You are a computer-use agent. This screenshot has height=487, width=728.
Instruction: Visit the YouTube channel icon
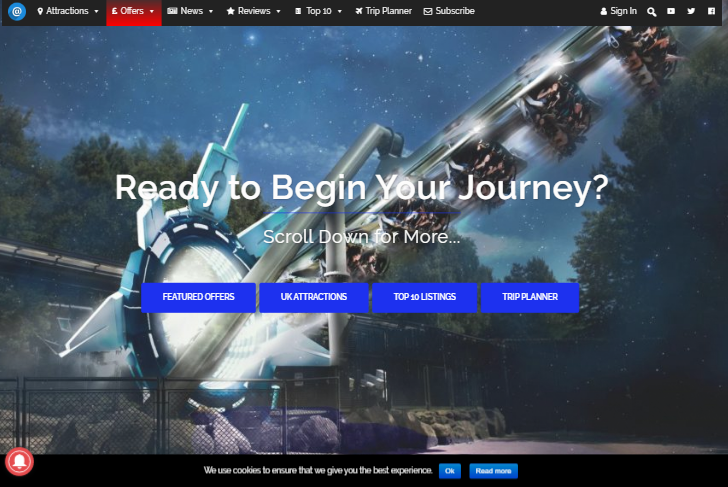click(x=671, y=11)
